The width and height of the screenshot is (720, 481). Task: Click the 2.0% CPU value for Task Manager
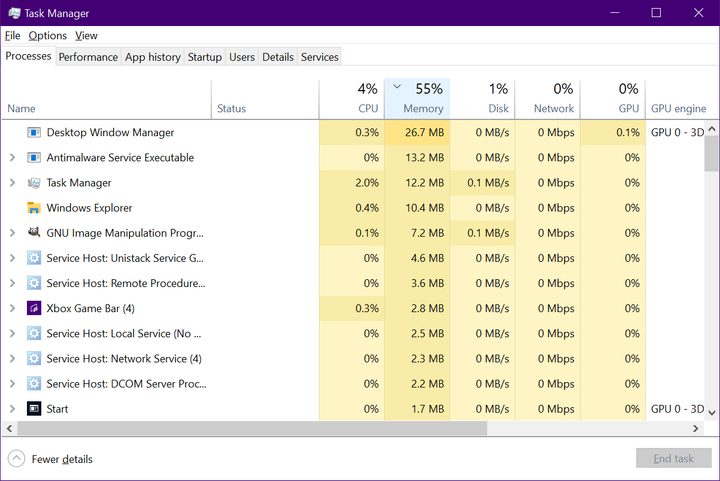point(367,183)
